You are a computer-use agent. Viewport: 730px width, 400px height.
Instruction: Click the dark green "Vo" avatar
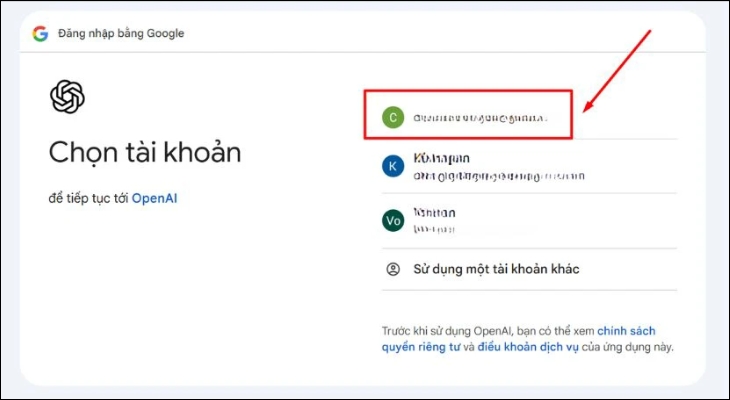point(393,221)
